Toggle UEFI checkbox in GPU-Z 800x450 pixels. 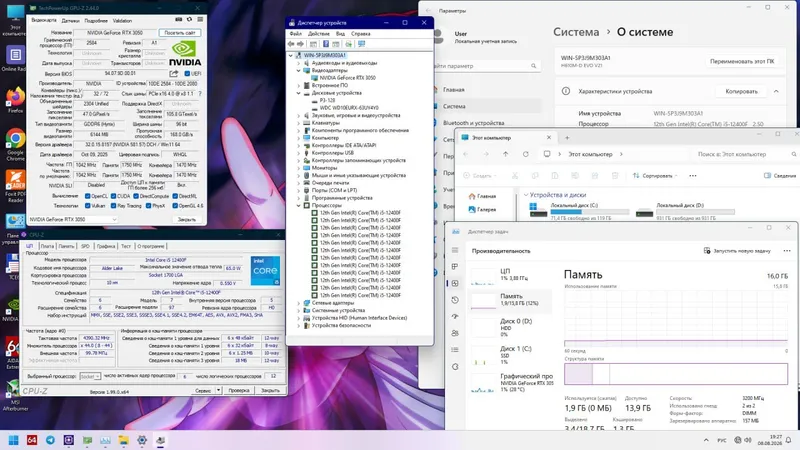click(187, 73)
